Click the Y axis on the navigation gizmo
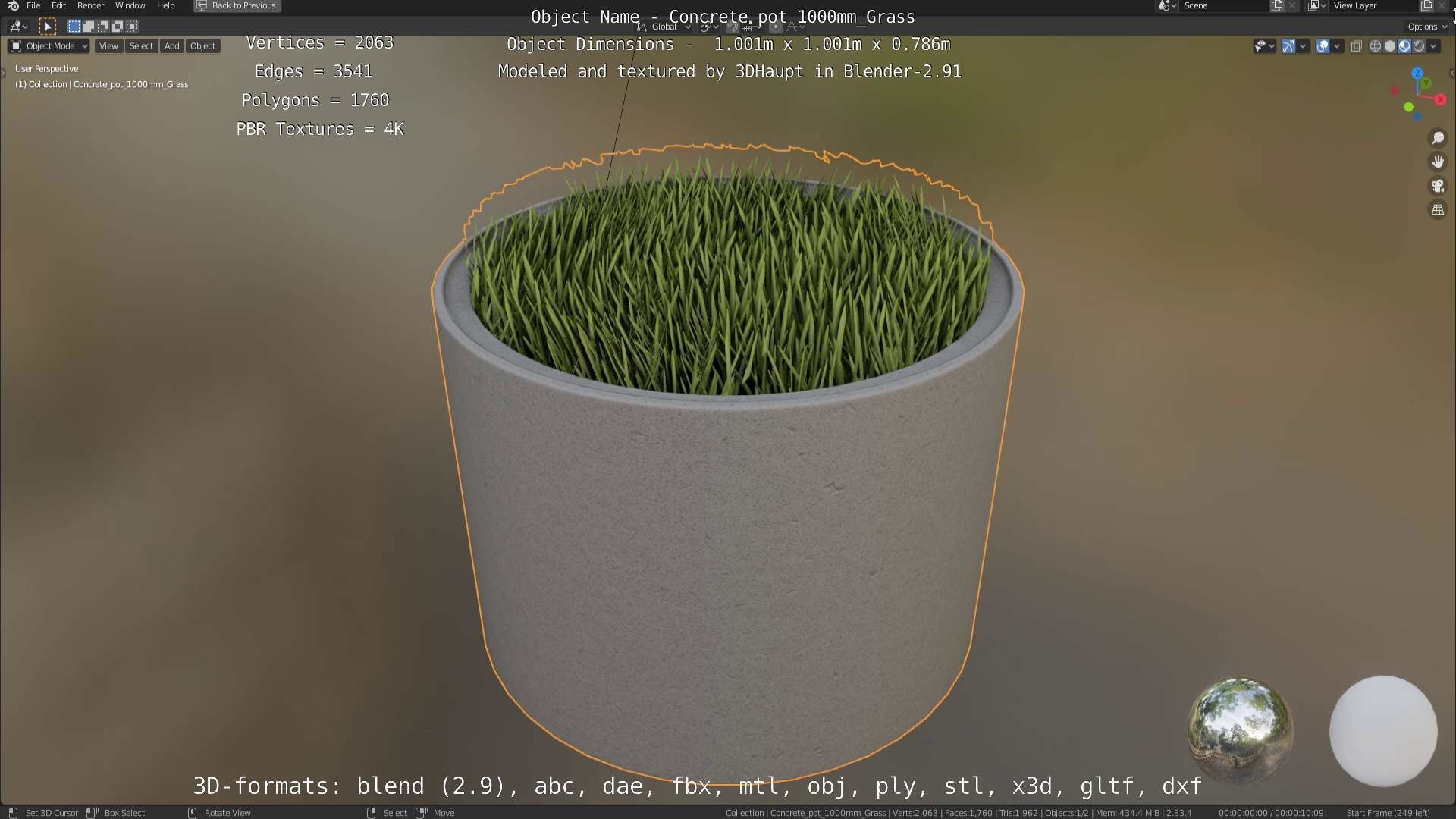The width and height of the screenshot is (1456, 819). point(1426,83)
